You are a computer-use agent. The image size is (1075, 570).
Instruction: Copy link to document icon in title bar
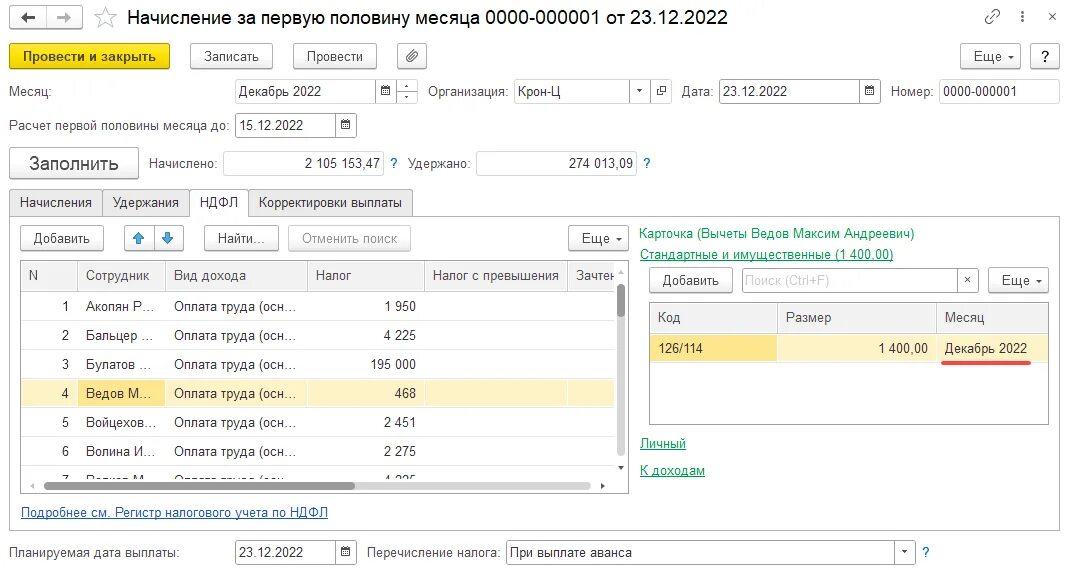(992, 17)
